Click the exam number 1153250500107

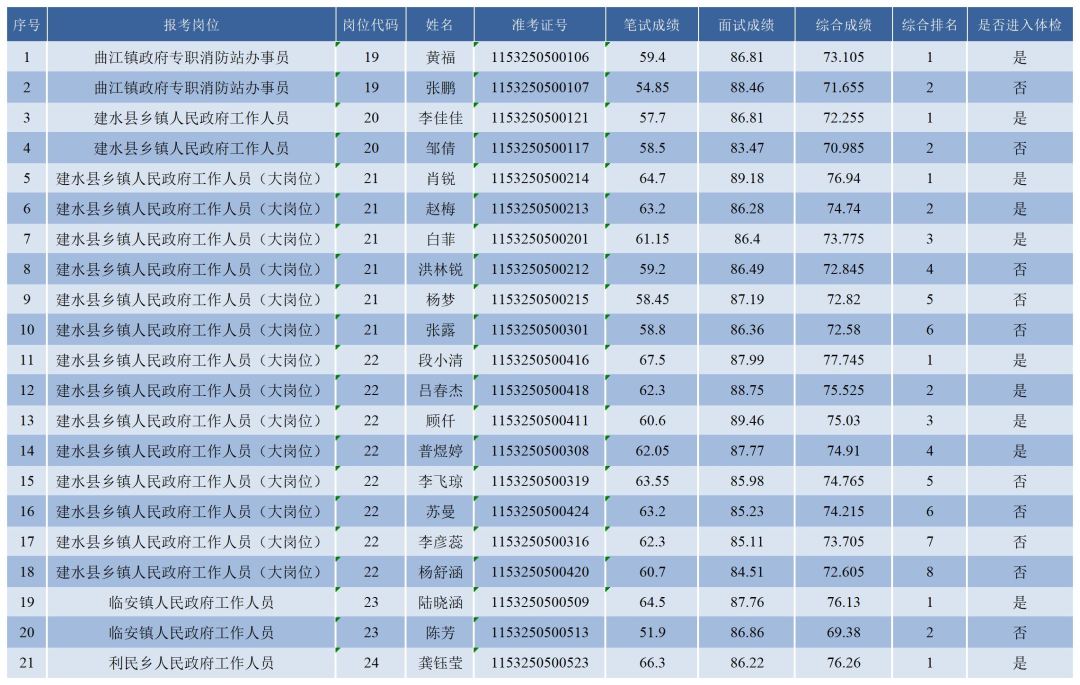click(540, 88)
